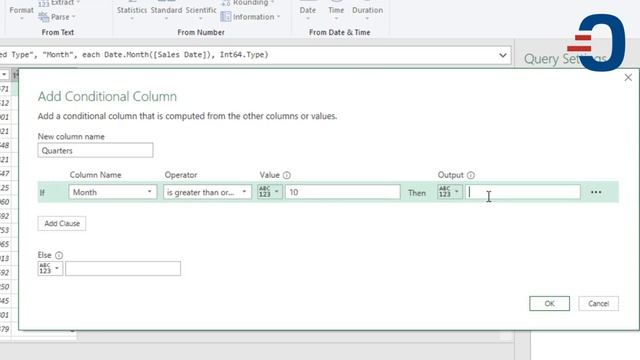Expand the formula bar chevron

(x=503, y=55)
